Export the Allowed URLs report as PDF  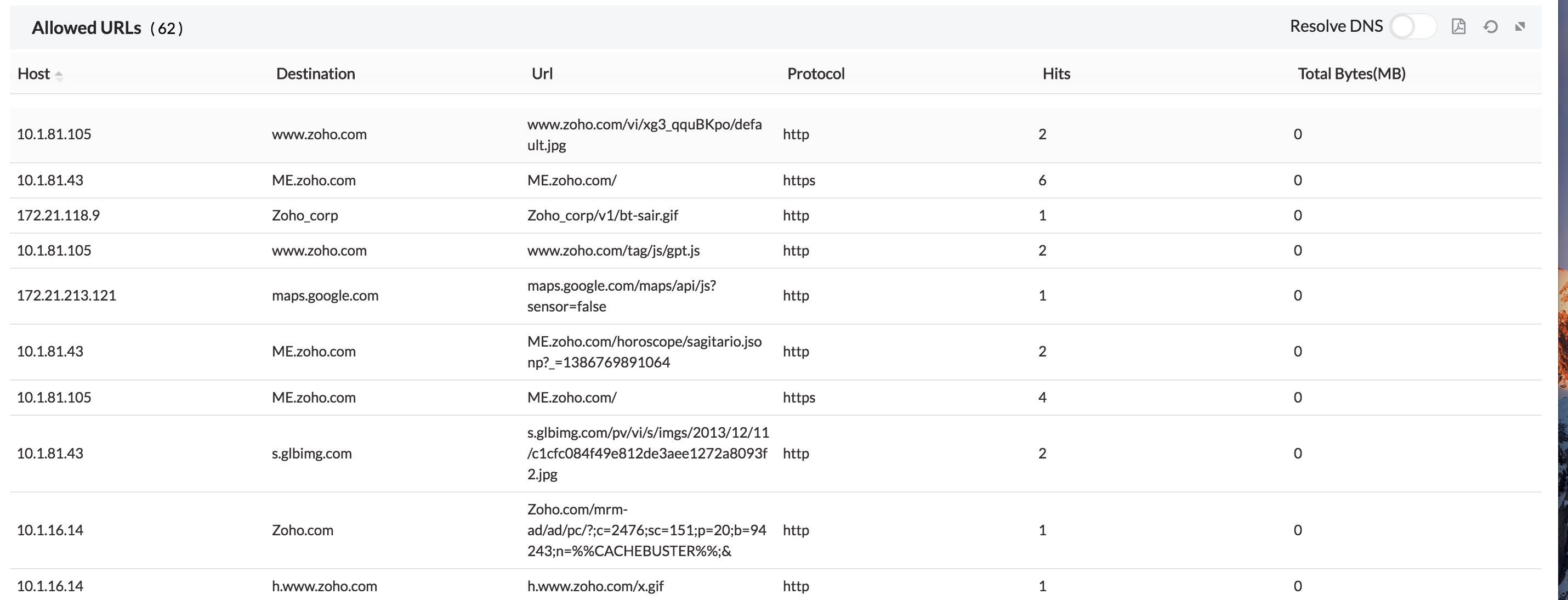tap(1458, 27)
